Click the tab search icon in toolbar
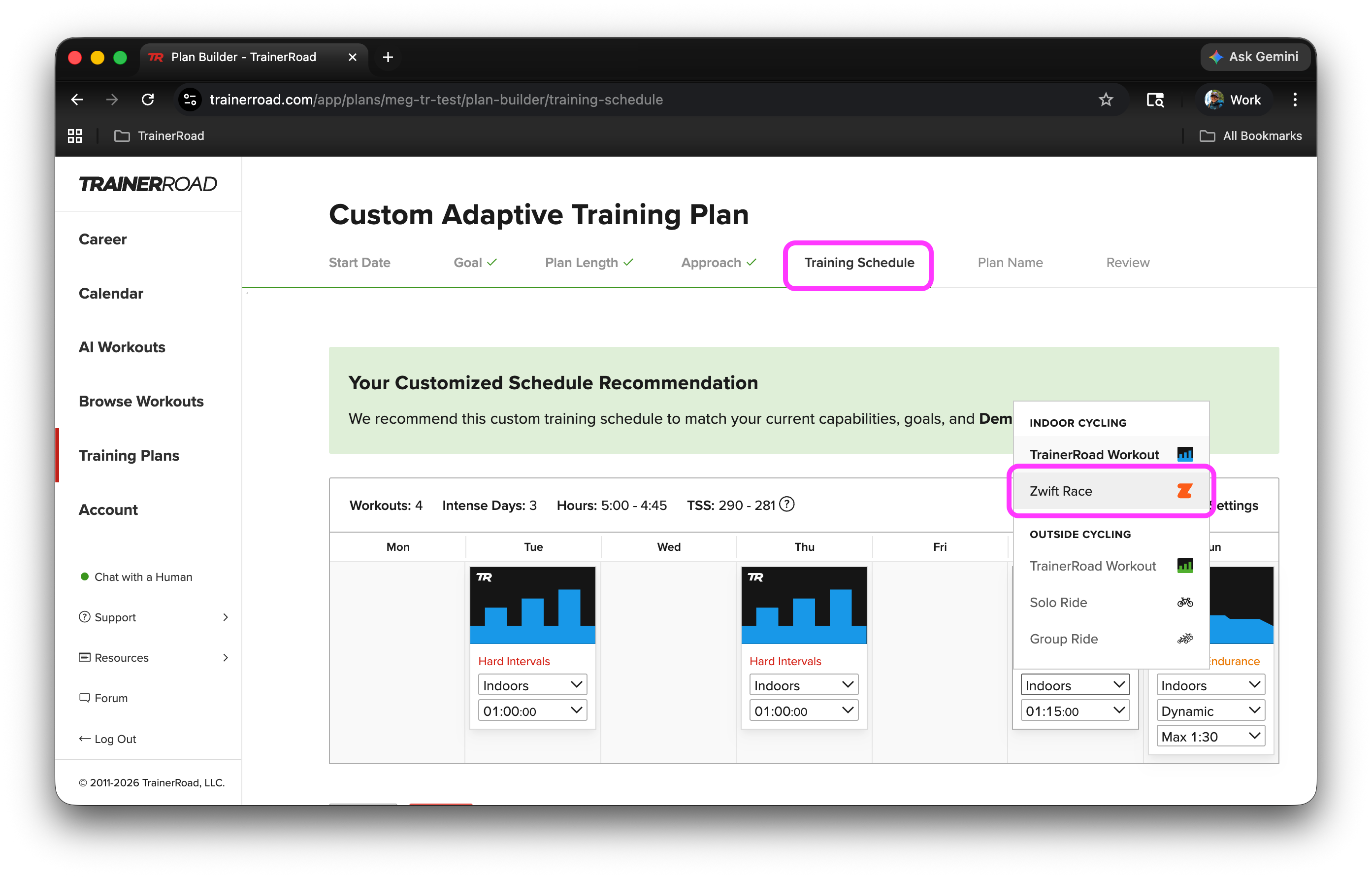 (x=1155, y=100)
